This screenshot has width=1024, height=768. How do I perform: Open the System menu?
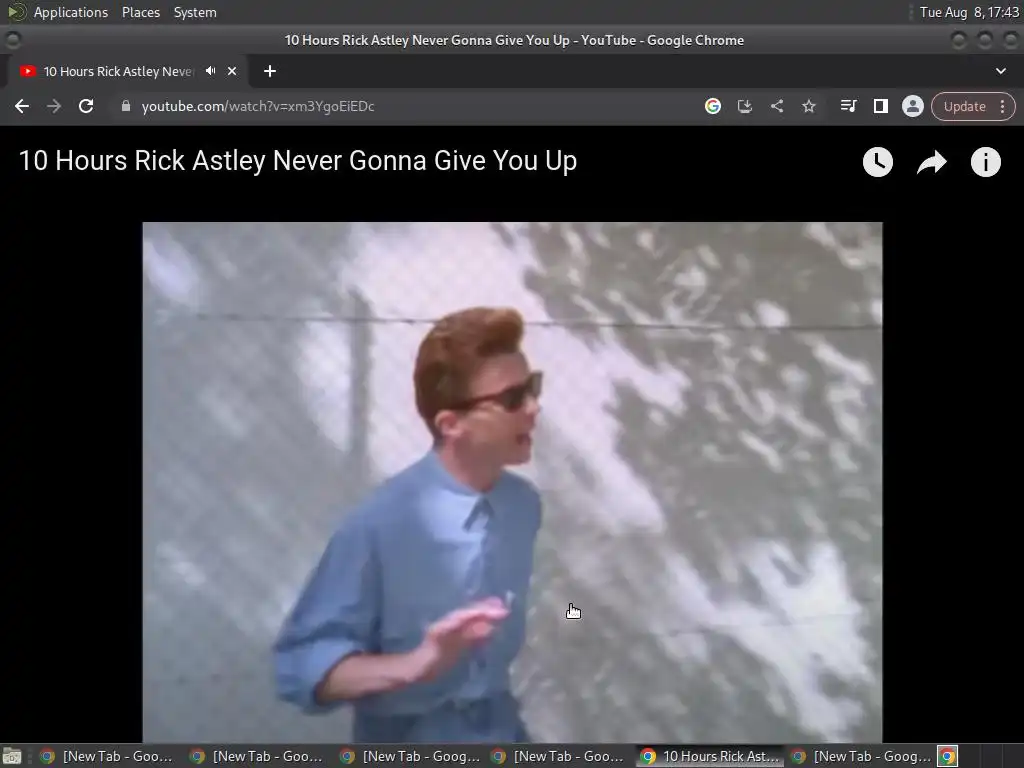point(195,12)
